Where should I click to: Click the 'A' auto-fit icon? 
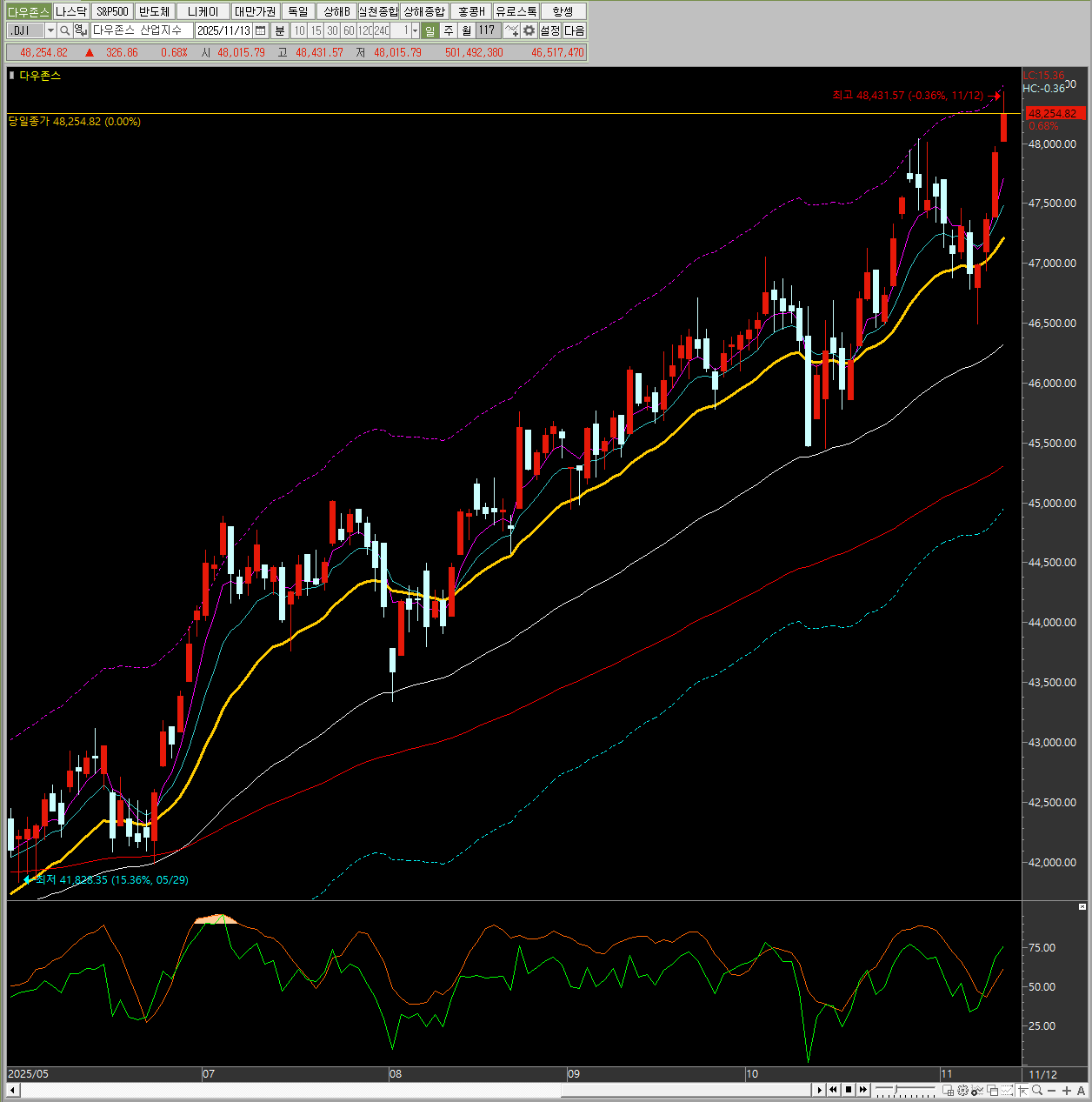point(1081,1091)
